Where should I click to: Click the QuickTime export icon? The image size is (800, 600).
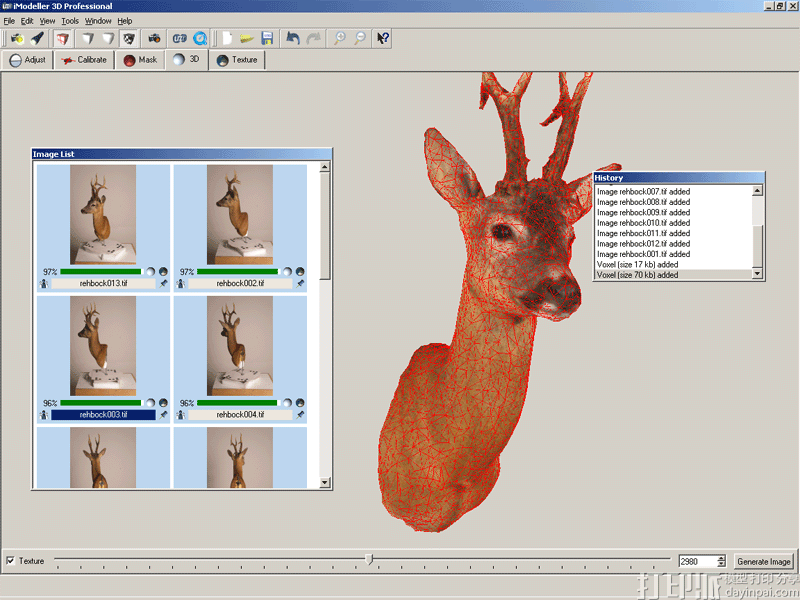200,38
